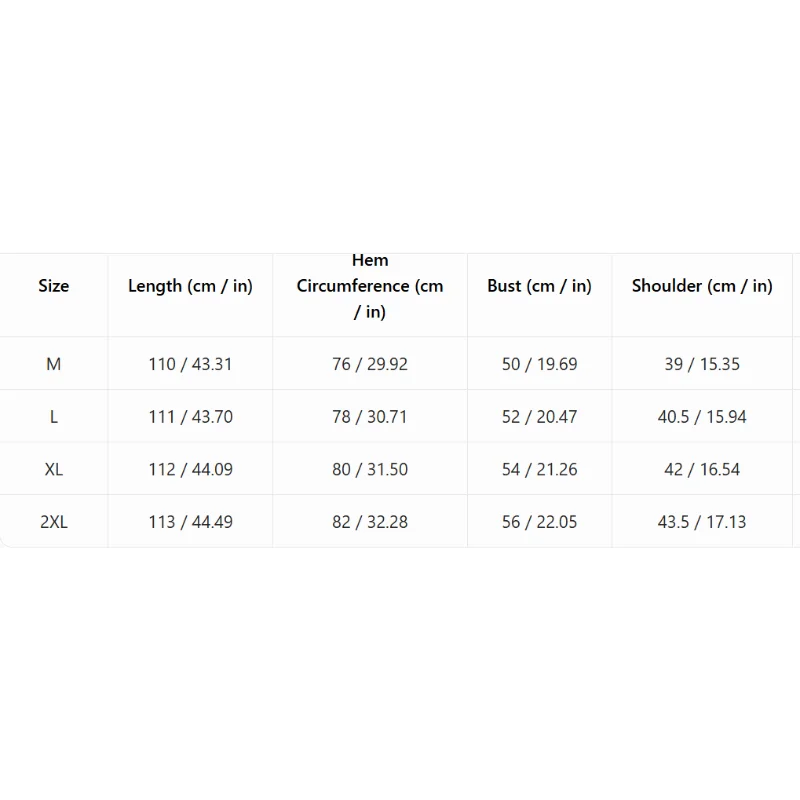Click the 2XL size row label
800x800 pixels.
(54, 522)
